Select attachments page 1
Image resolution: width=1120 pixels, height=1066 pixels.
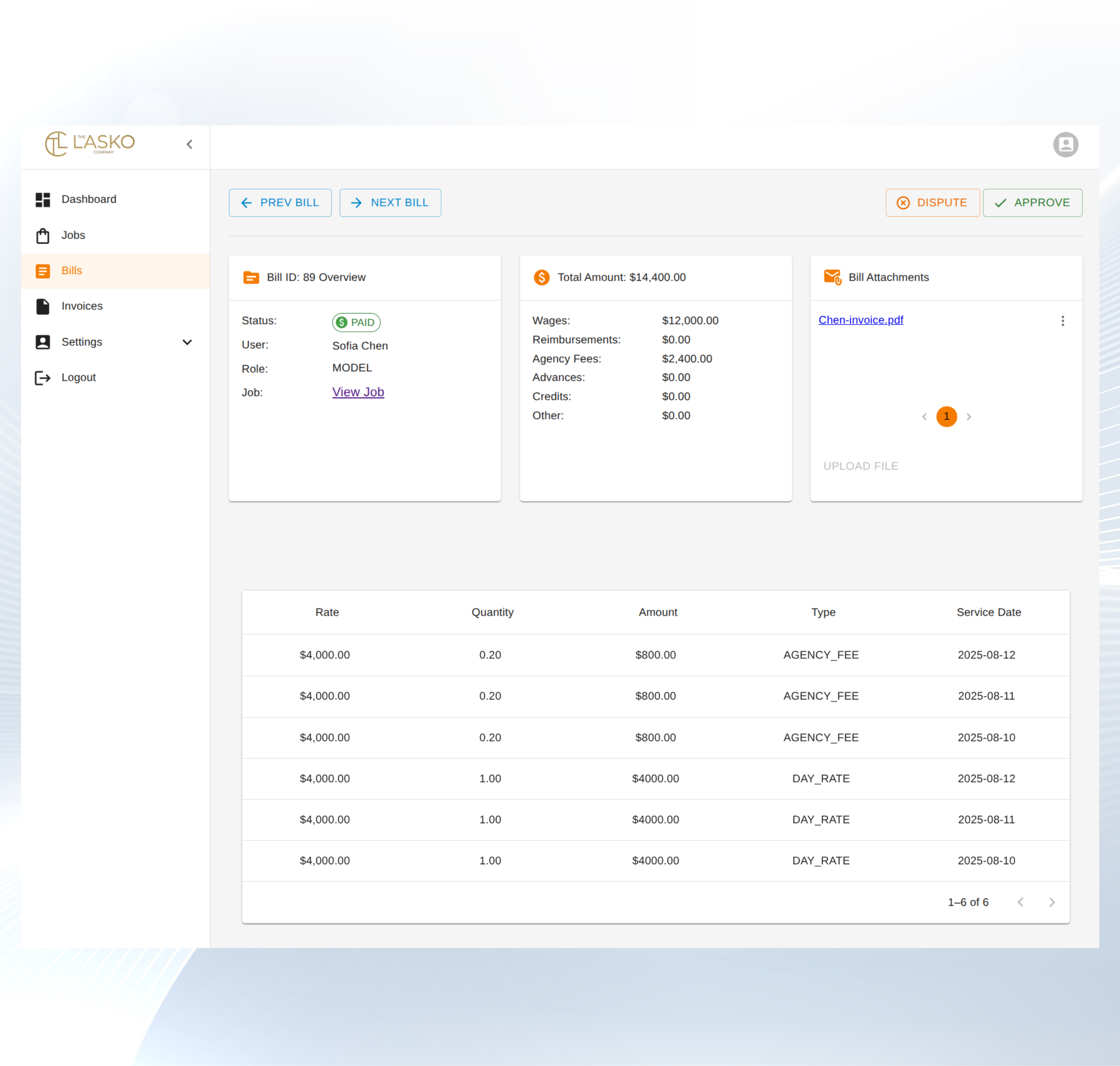[947, 417]
